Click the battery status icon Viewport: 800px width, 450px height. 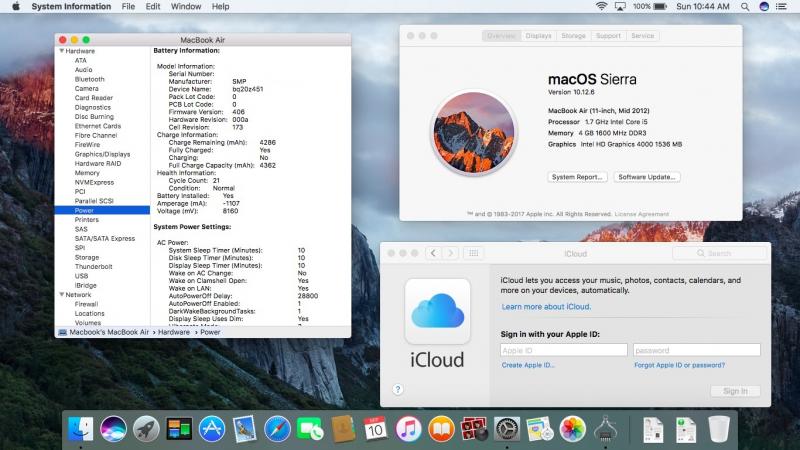660,7
